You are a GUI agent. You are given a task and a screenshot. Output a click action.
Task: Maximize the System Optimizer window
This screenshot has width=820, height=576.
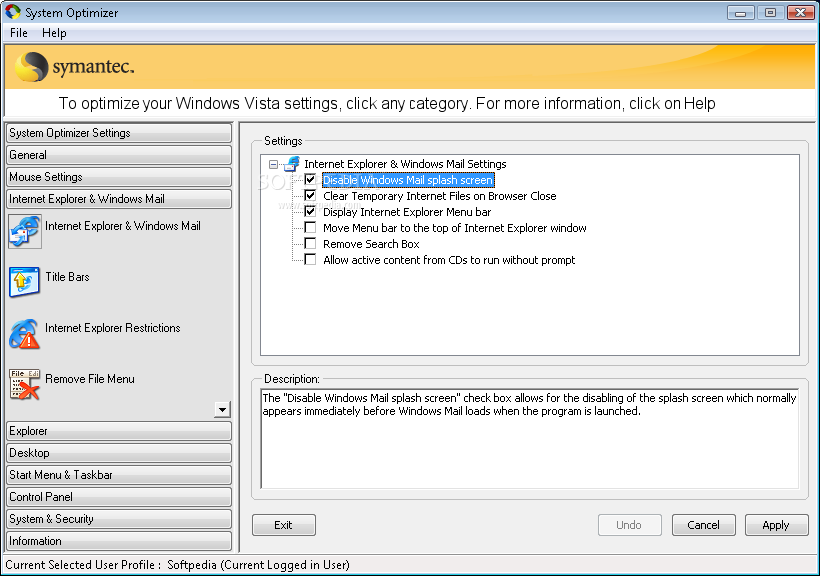(770, 13)
